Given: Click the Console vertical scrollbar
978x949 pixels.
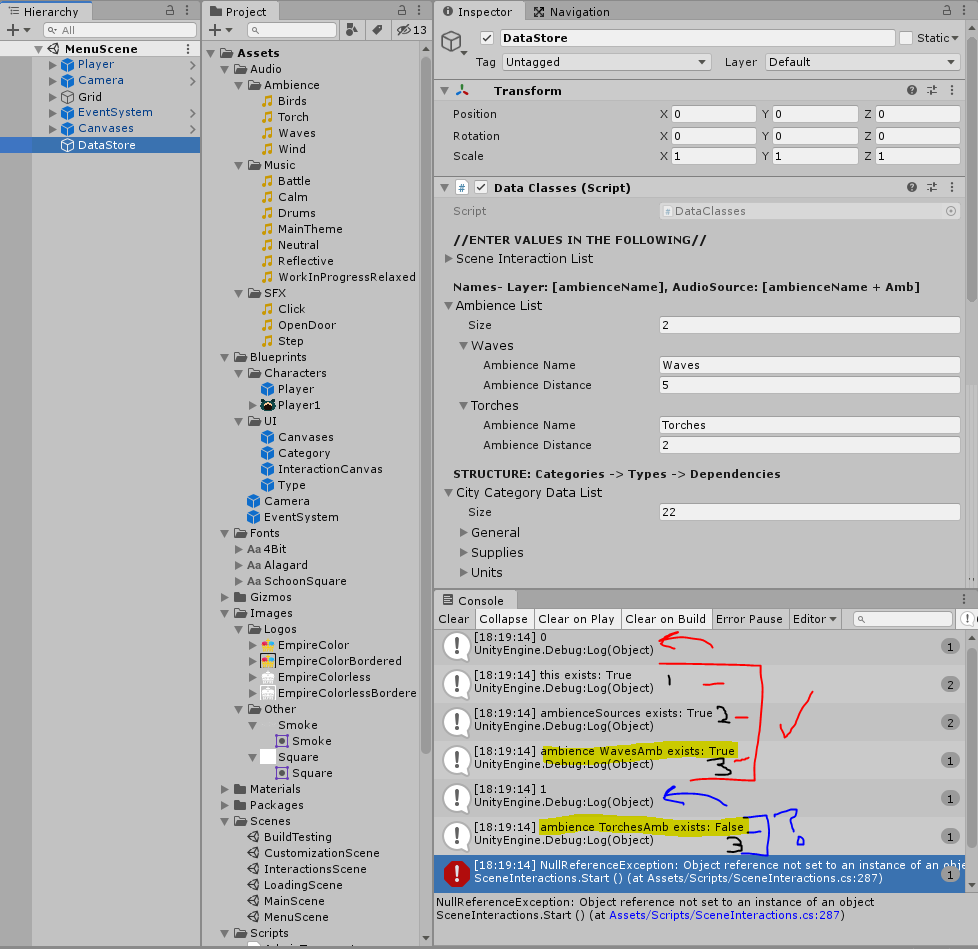Looking at the screenshot, I should click(x=971, y=748).
